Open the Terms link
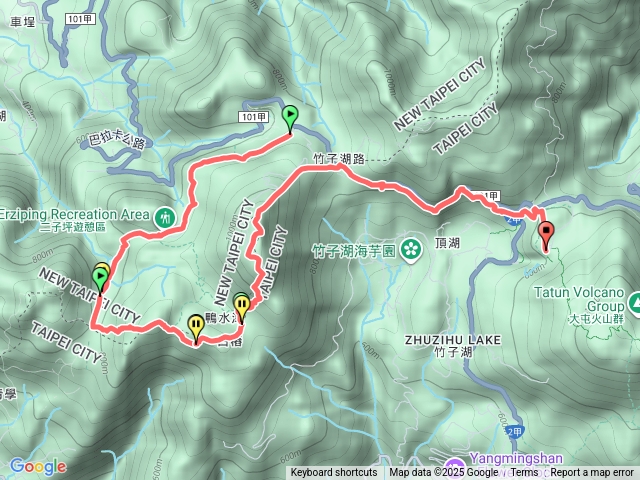 pos(524,473)
